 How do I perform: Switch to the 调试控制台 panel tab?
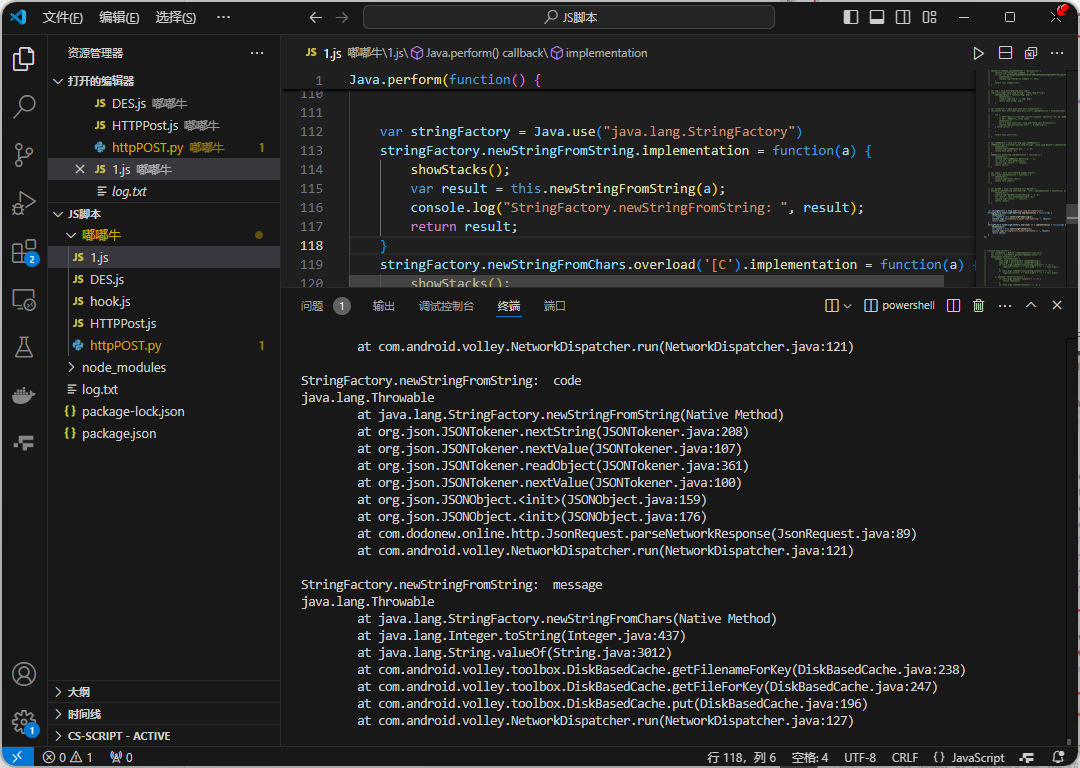point(446,306)
